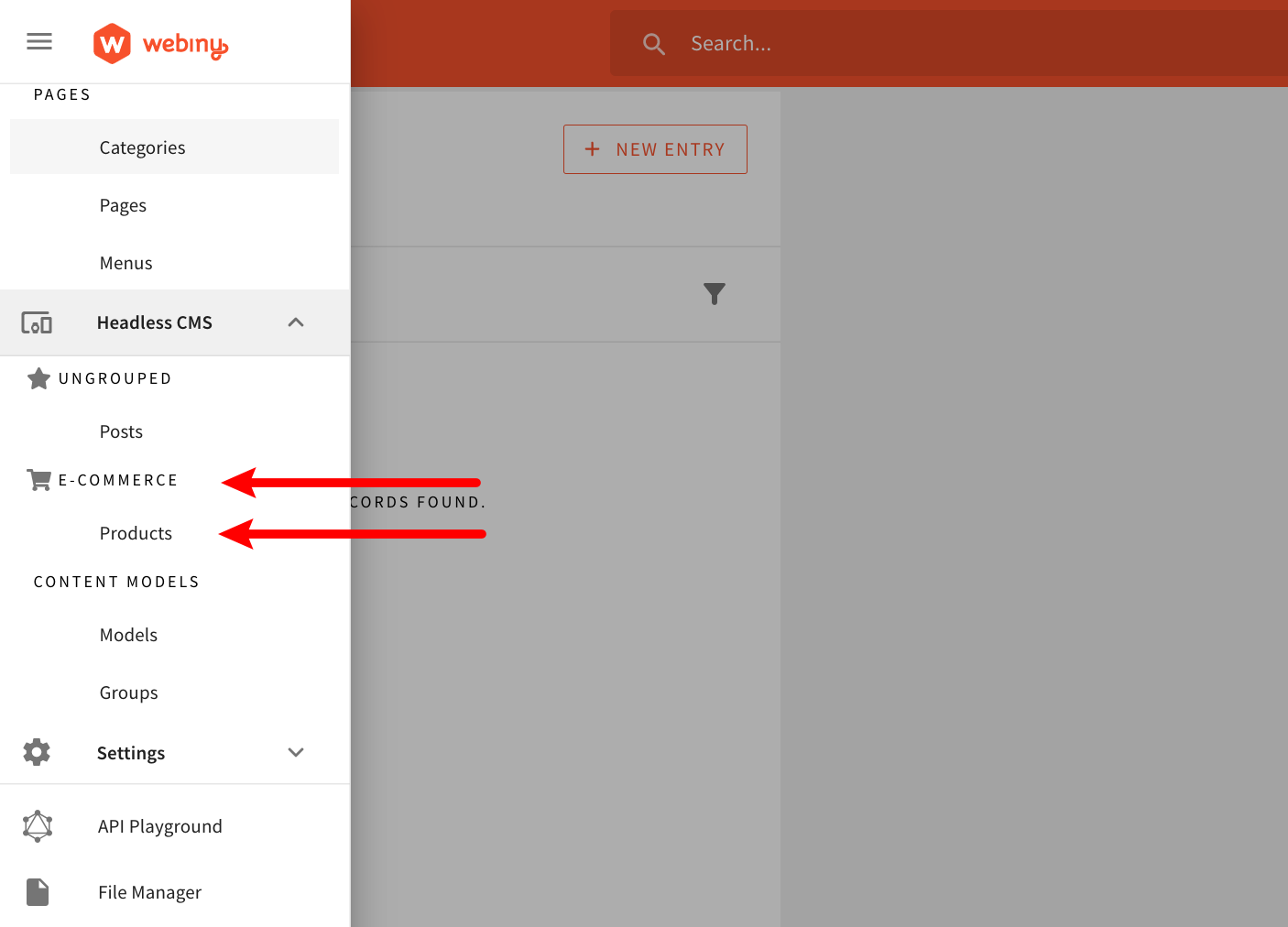The height and width of the screenshot is (927, 1288).
Task: Click the Headless CMS devices icon
Action: [37, 322]
